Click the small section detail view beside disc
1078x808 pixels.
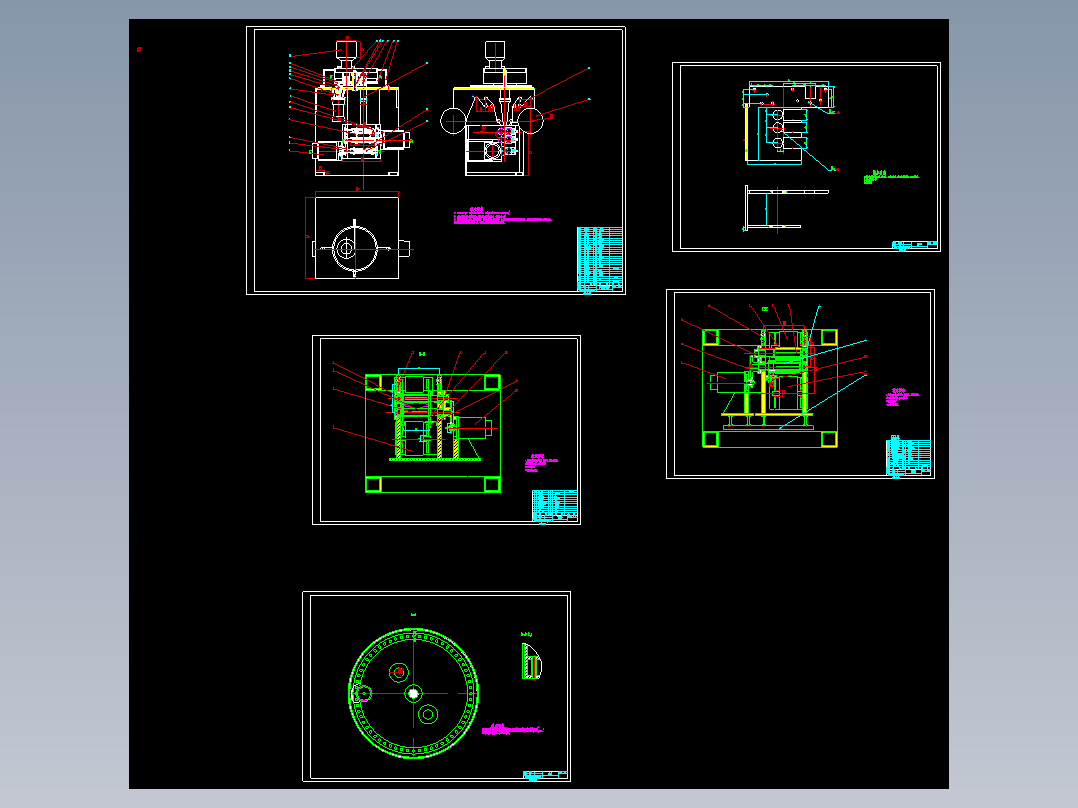click(531, 661)
